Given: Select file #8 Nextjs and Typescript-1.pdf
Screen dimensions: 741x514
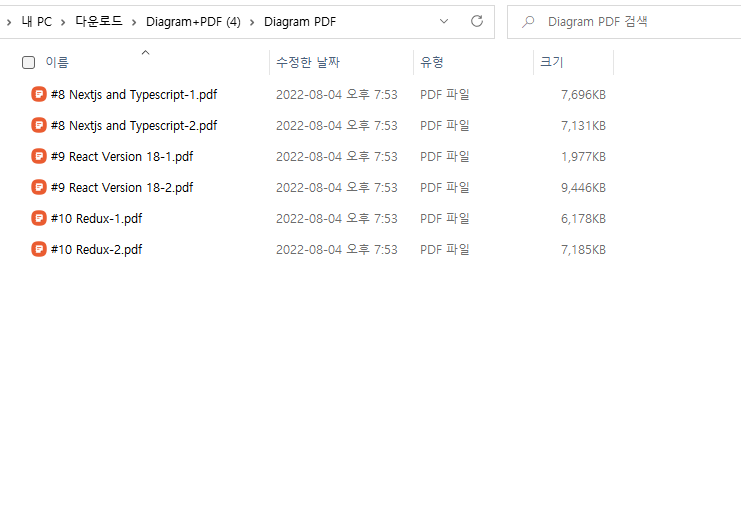Looking at the screenshot, I should tap(134, 94).
